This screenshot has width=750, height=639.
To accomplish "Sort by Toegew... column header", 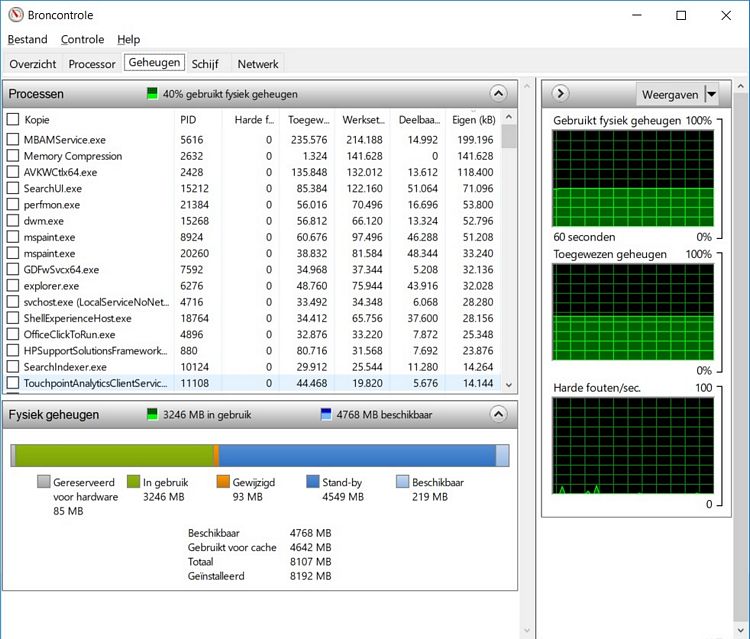I will (x=308, y=120).
